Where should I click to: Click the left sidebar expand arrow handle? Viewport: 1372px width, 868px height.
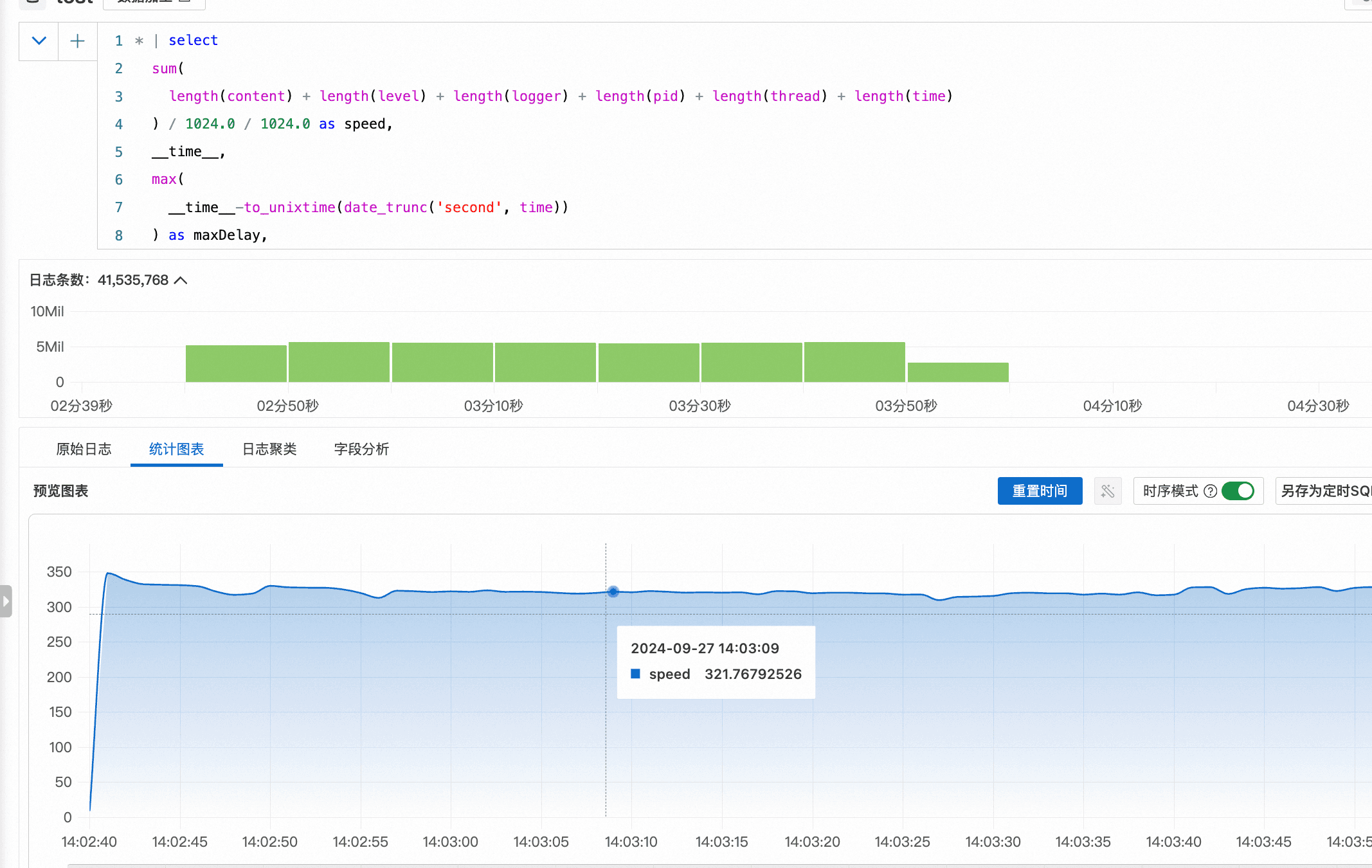tap(6, 601)
